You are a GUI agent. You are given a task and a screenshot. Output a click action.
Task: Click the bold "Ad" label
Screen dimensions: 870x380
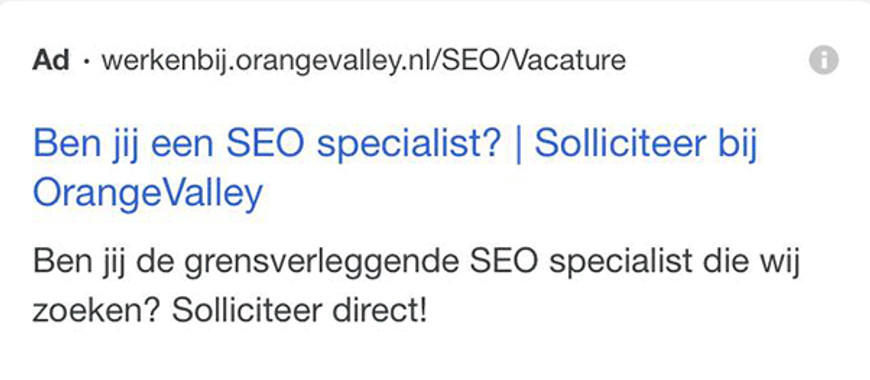pyautogui.click(x=50, y=60)
